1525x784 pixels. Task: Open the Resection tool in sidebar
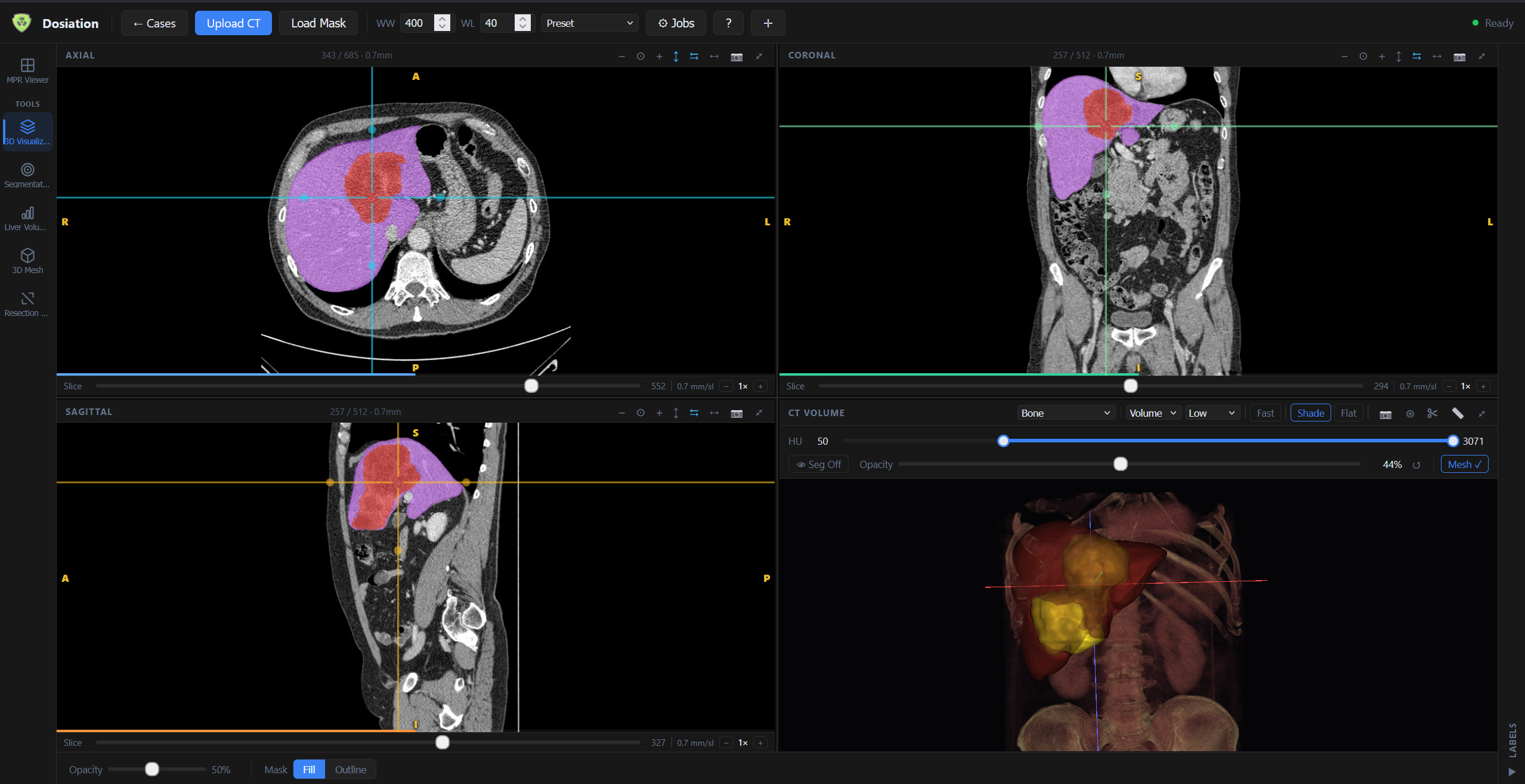[27, 304]
